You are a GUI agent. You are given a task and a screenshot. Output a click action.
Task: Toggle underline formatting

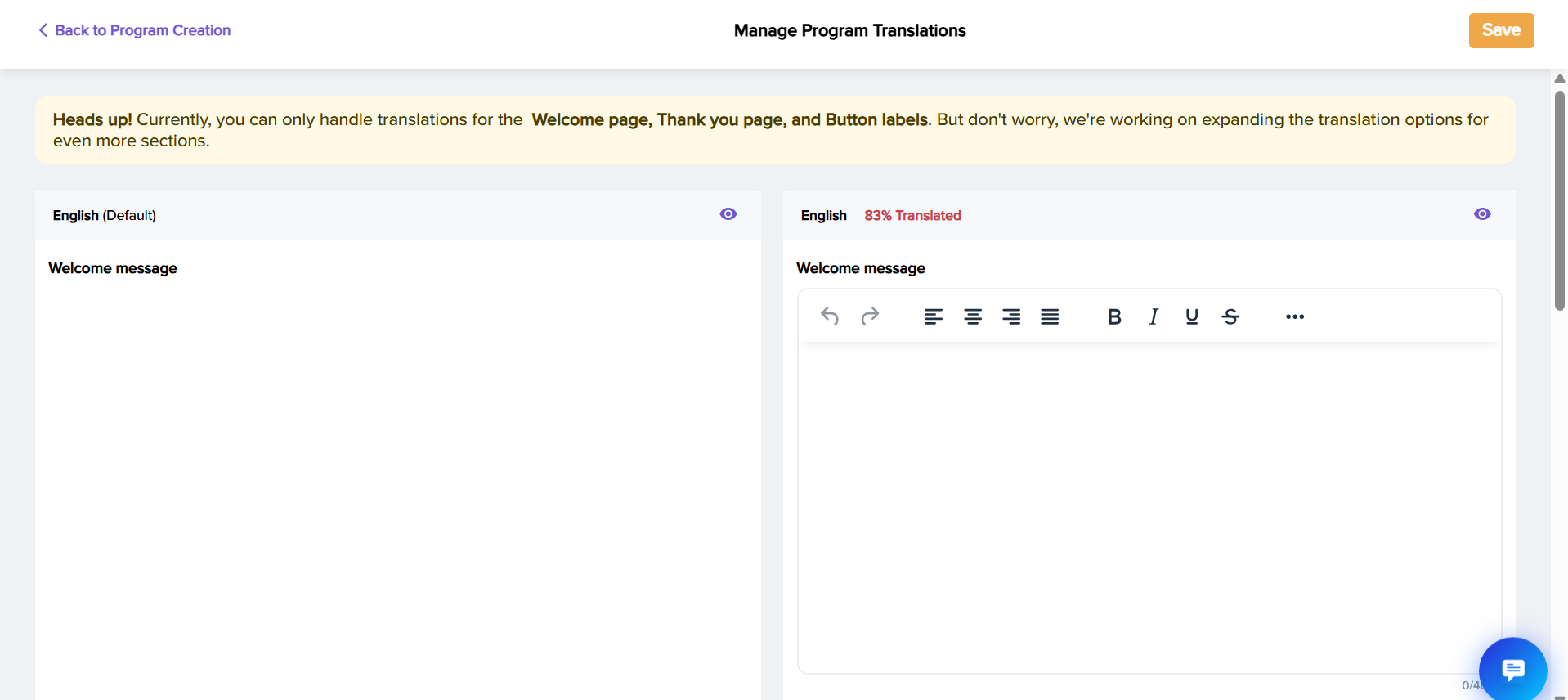[x=1192, y=316]
